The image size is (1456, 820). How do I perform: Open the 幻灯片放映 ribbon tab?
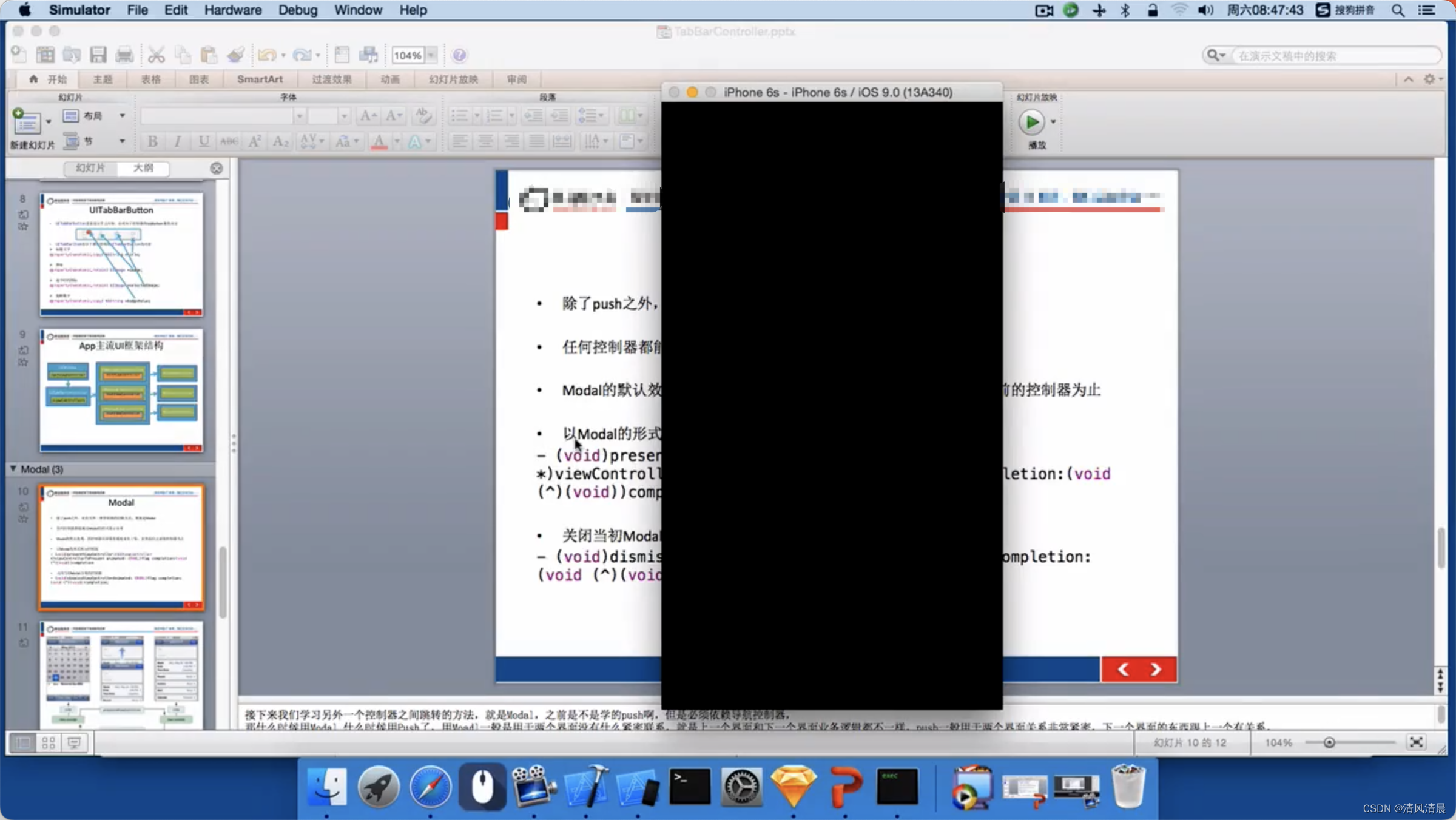[x=453, y=79]
